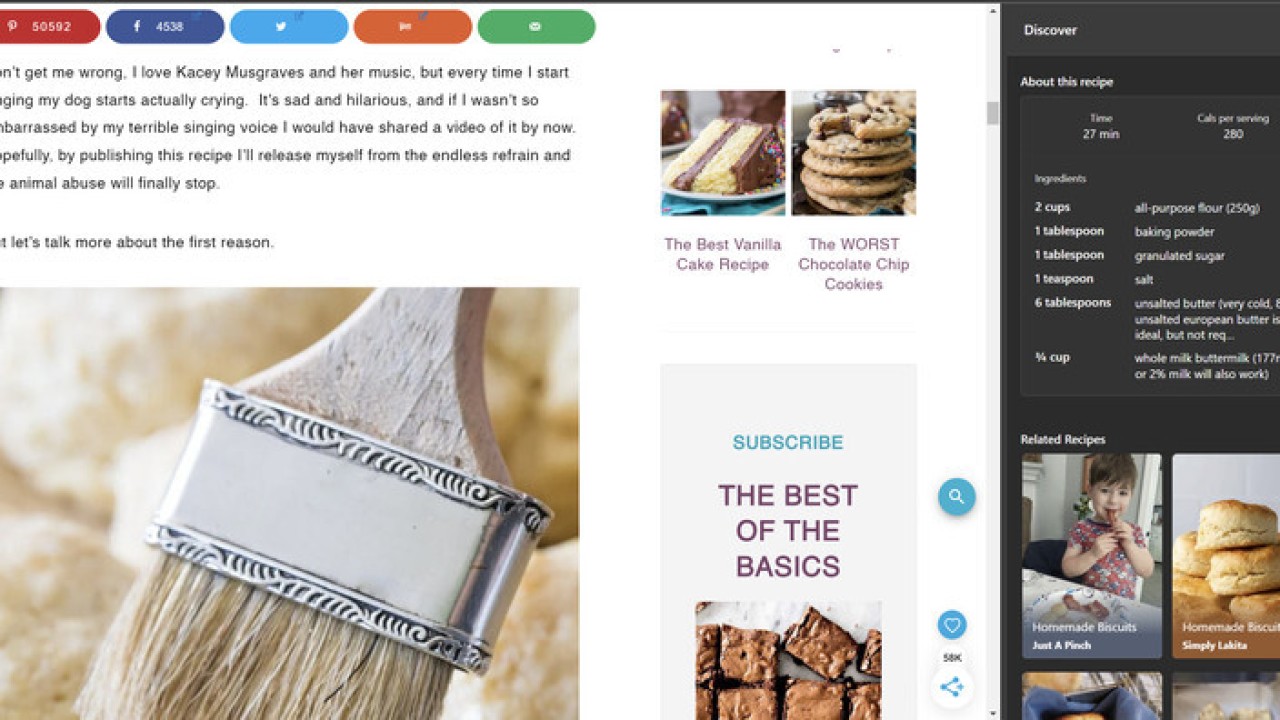Click the floating share icon below 58K

952,687
